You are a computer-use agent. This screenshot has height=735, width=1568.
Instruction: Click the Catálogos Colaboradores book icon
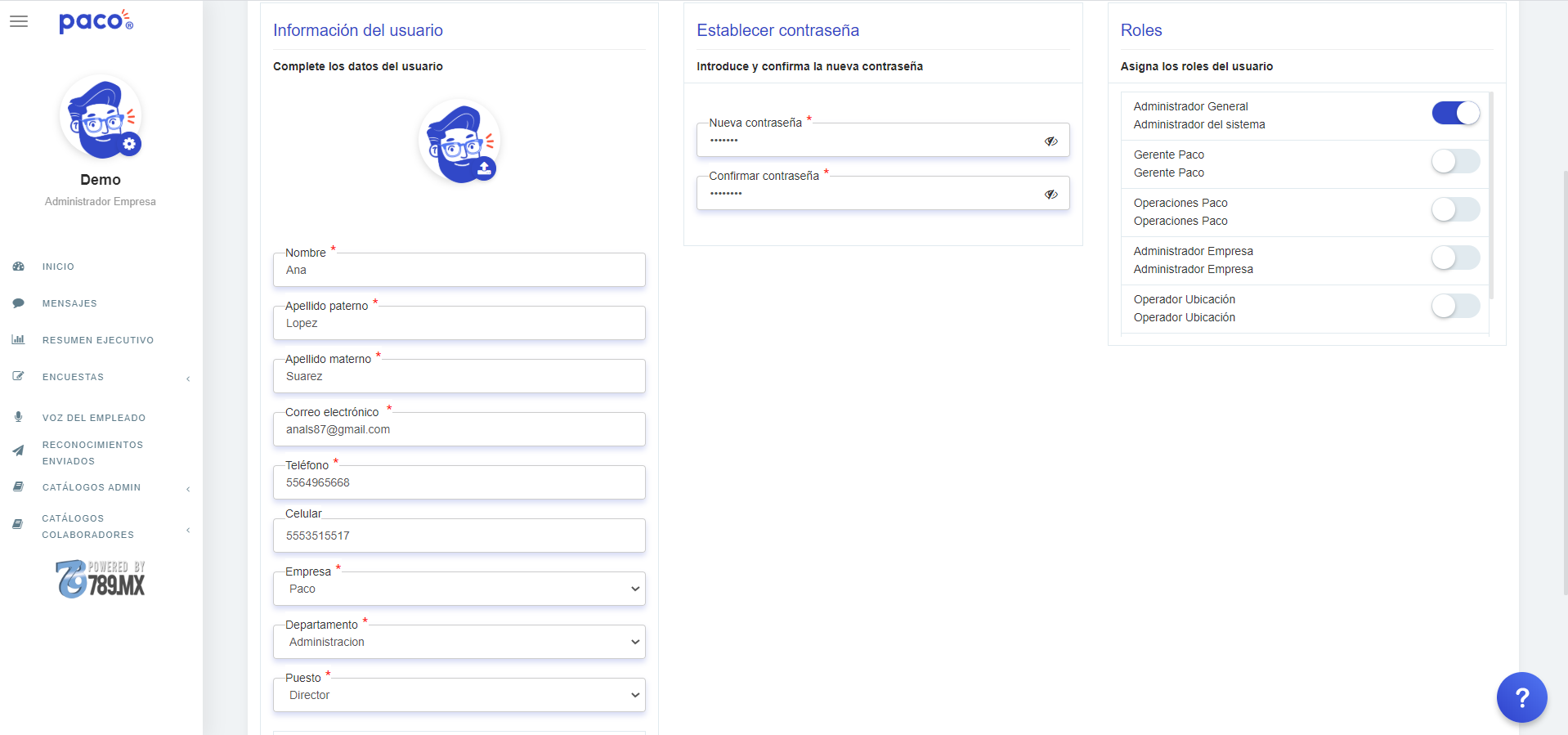[x=18, y=524]
